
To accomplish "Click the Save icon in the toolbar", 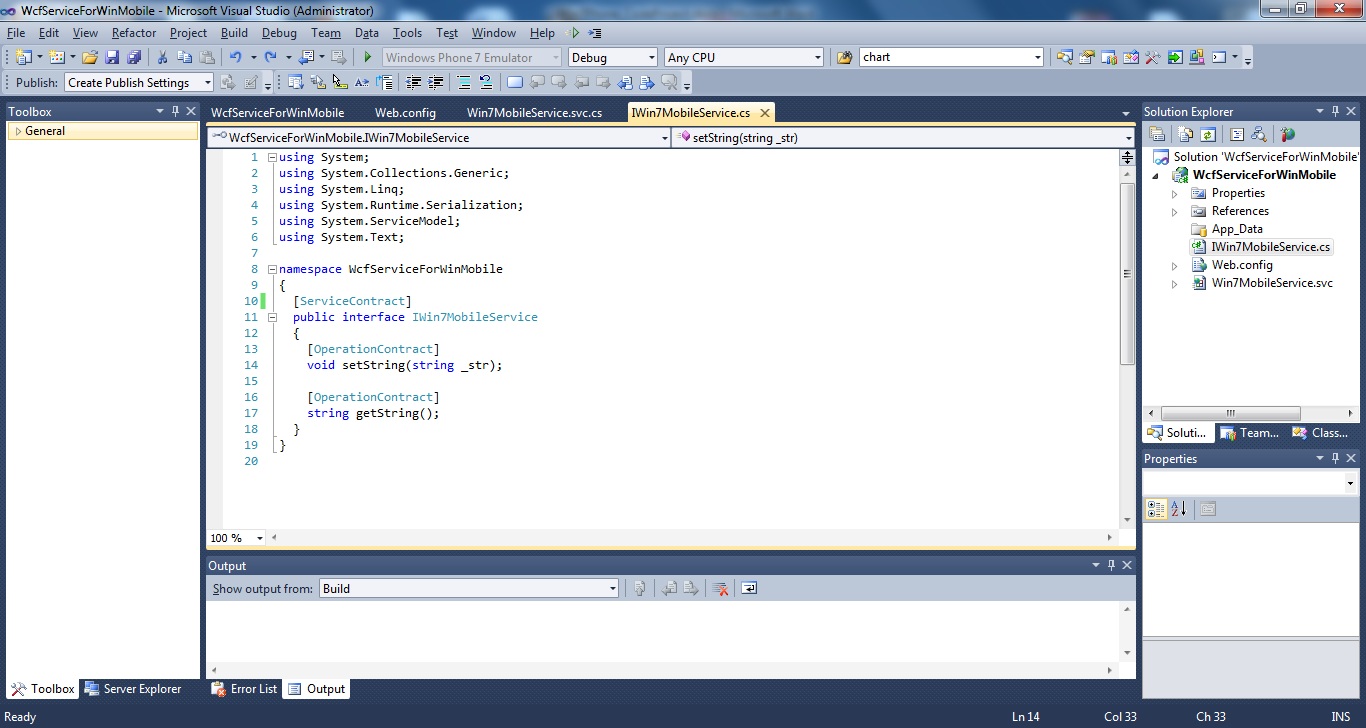I will (112, 57).
